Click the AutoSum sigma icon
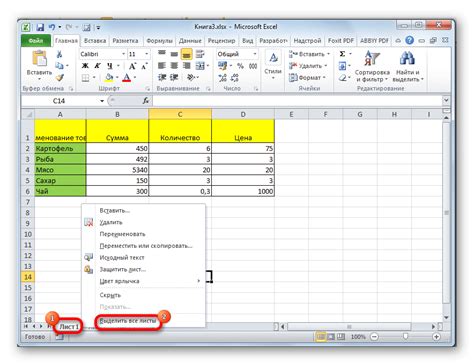 pos(342,54)
